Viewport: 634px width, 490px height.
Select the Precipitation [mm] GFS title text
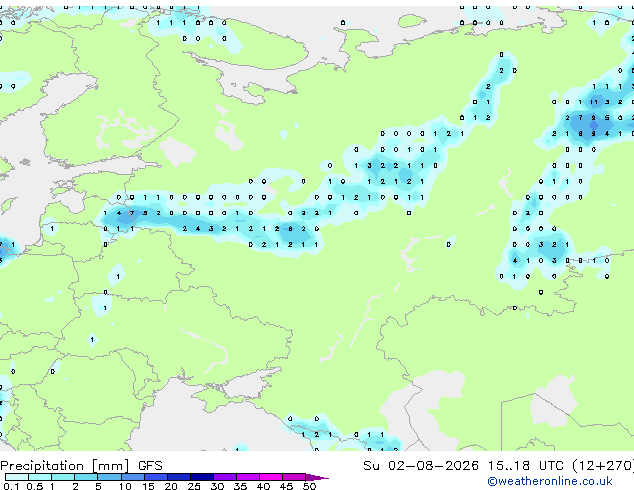pyautogui.click(x=81, y=466)
